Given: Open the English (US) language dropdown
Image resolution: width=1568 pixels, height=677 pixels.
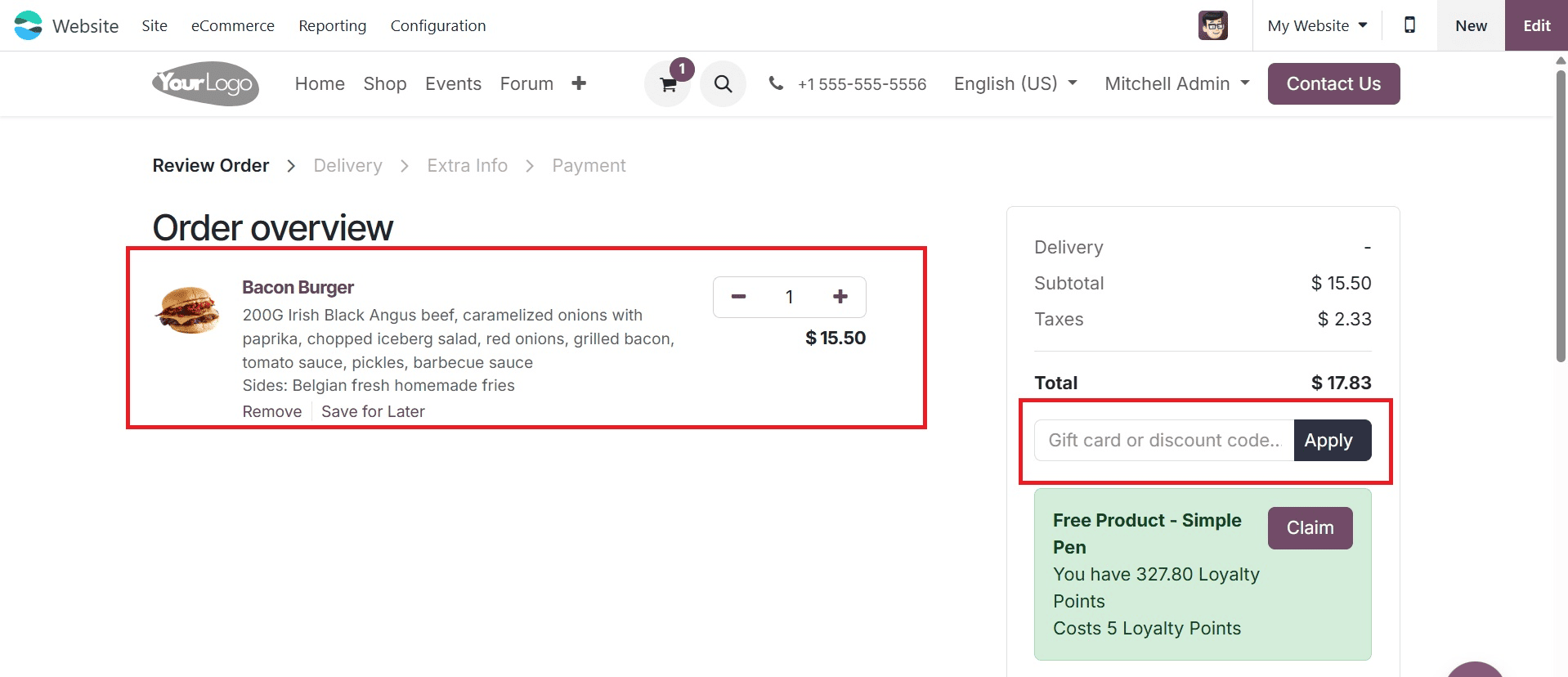Looking at the screenshot, I should tap(1015, 83).
